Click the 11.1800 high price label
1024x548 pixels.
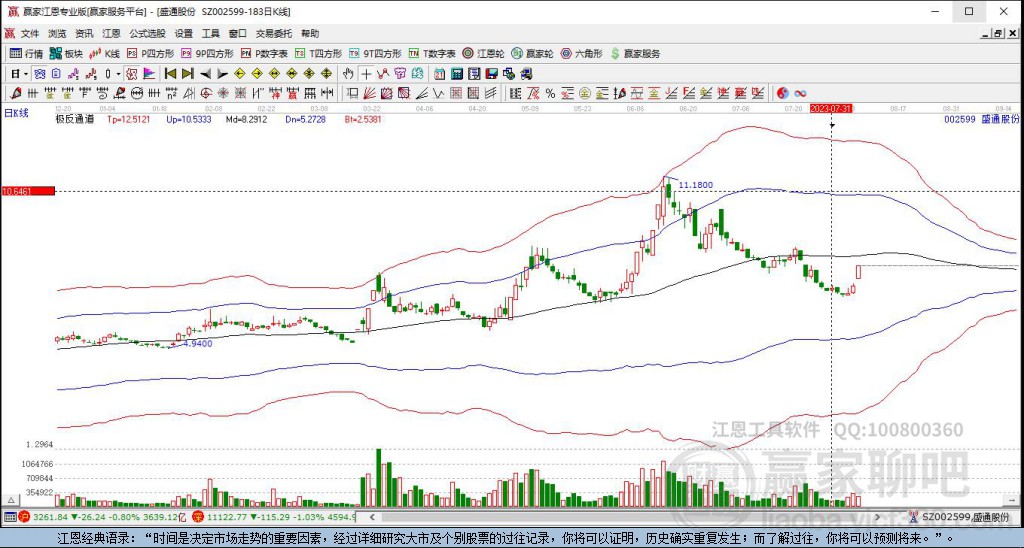pyautogui.click(x=696, y=185)
